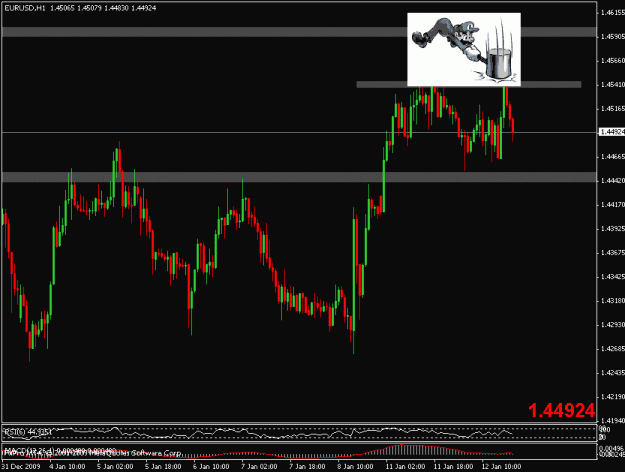Select the gray resistance zone near 1.45905
The height and width of the screenshot is (472, 625).
tap(299, 32)
